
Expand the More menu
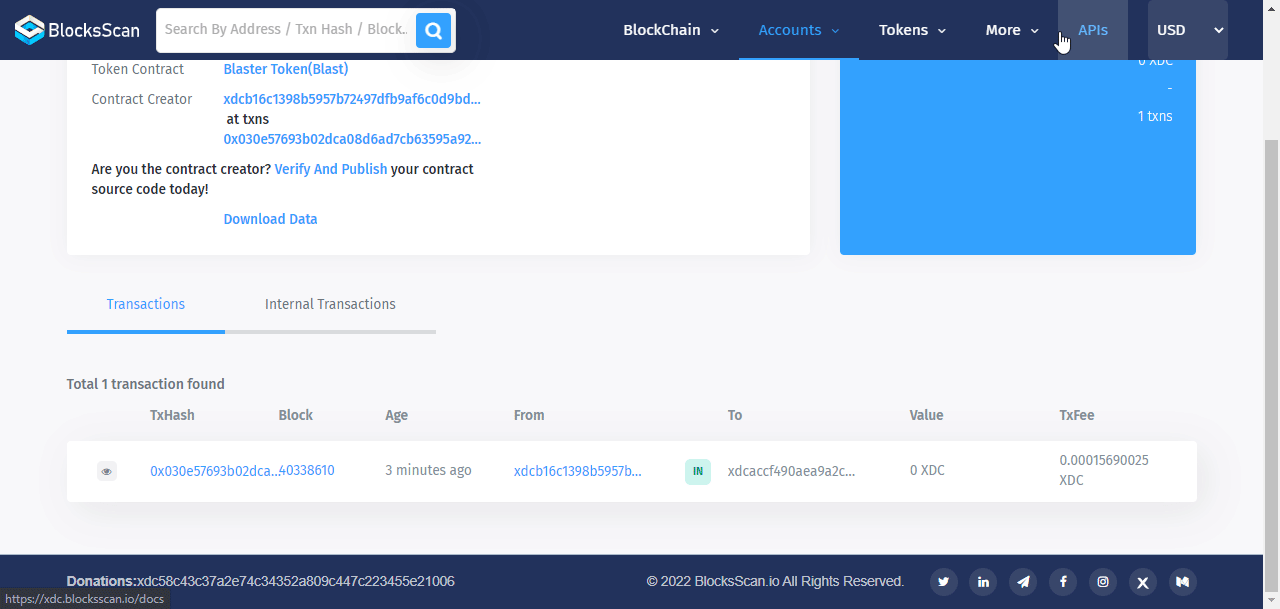click(x=1012, y=30)
